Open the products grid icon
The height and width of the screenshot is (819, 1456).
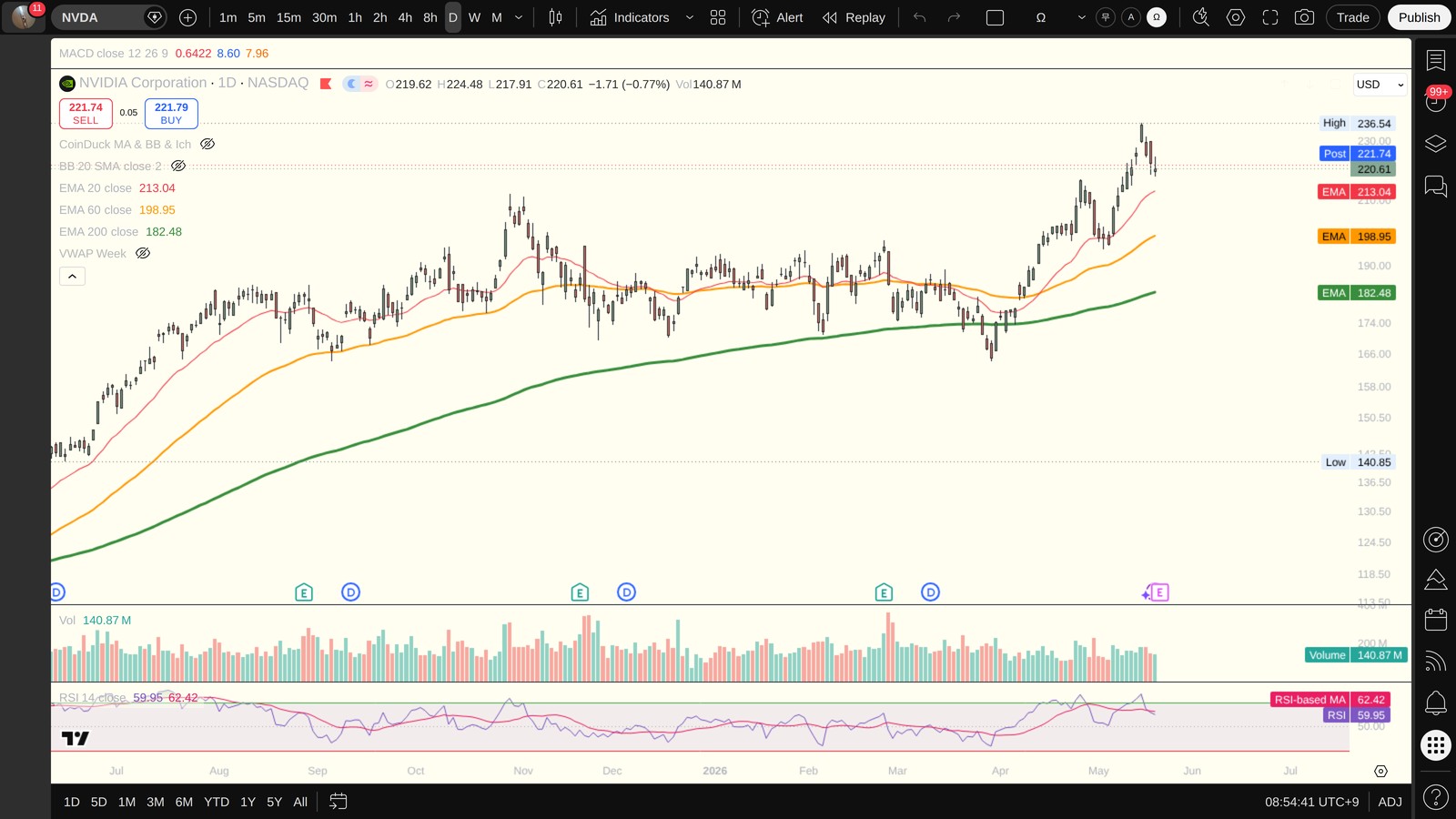(1436, 745)
